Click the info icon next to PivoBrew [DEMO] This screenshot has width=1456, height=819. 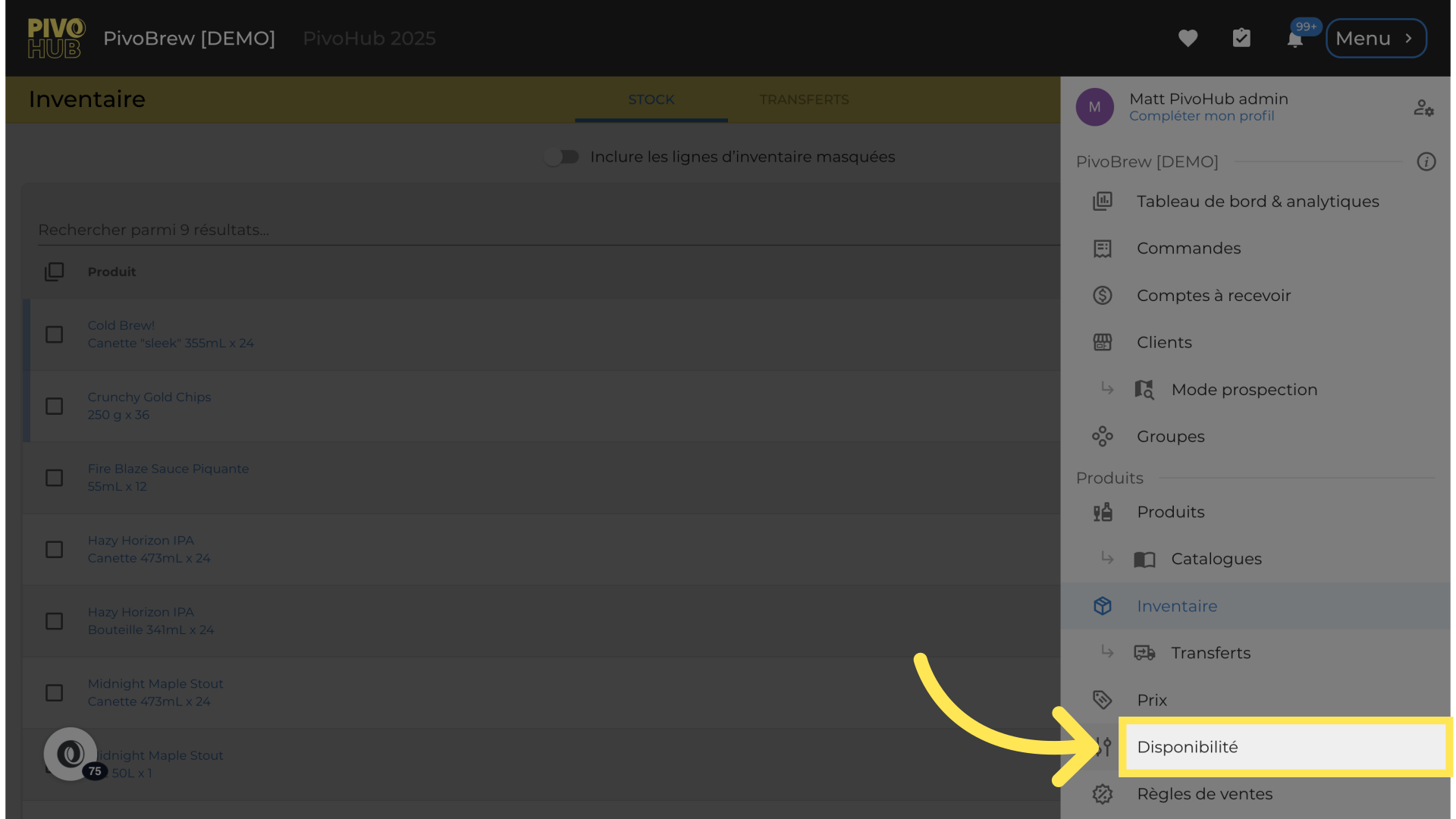tap(1426, 162)
